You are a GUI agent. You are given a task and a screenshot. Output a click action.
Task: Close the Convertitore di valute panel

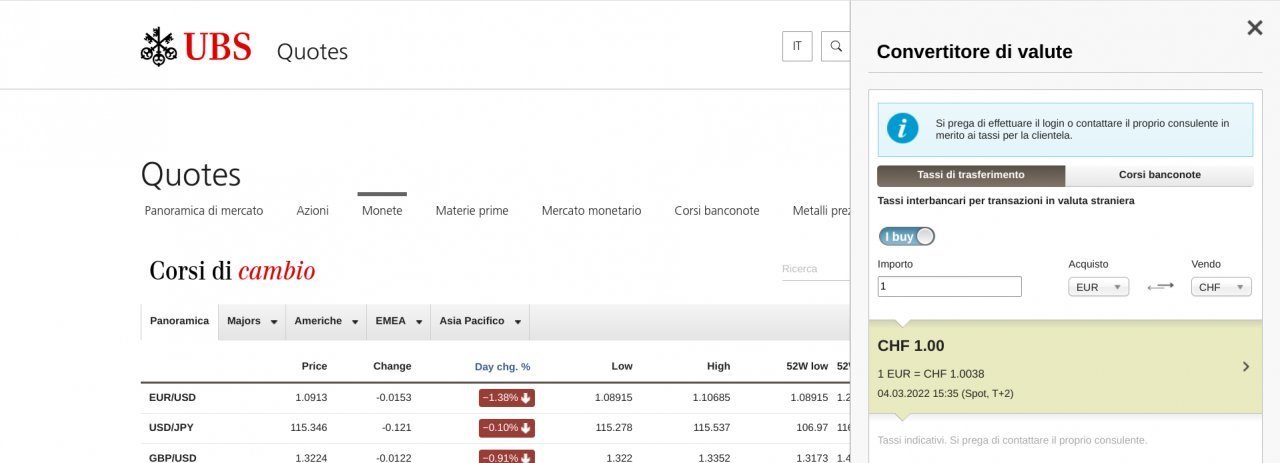pos(1254,28)
